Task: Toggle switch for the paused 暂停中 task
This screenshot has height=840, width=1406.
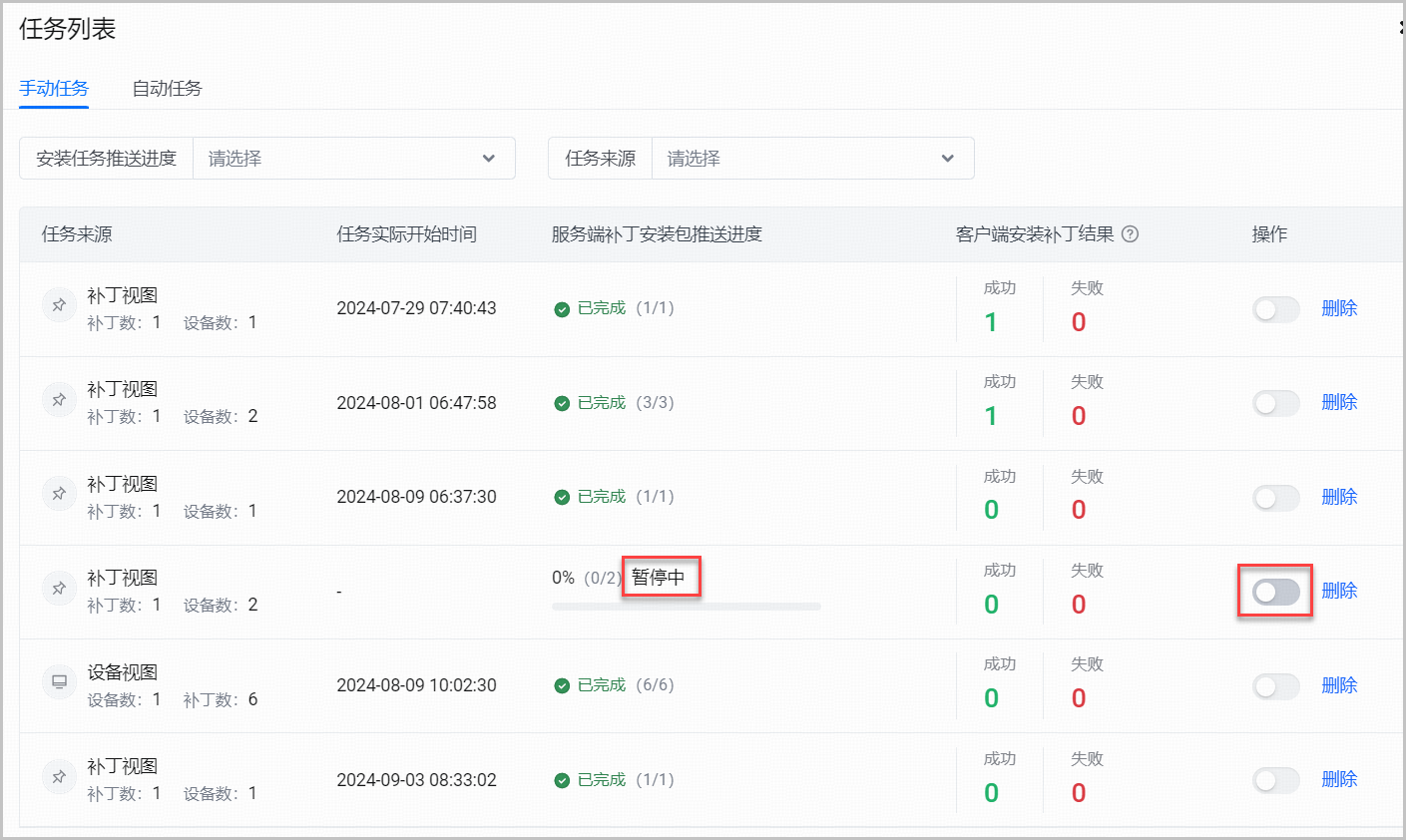Action: coord(1276,592)
